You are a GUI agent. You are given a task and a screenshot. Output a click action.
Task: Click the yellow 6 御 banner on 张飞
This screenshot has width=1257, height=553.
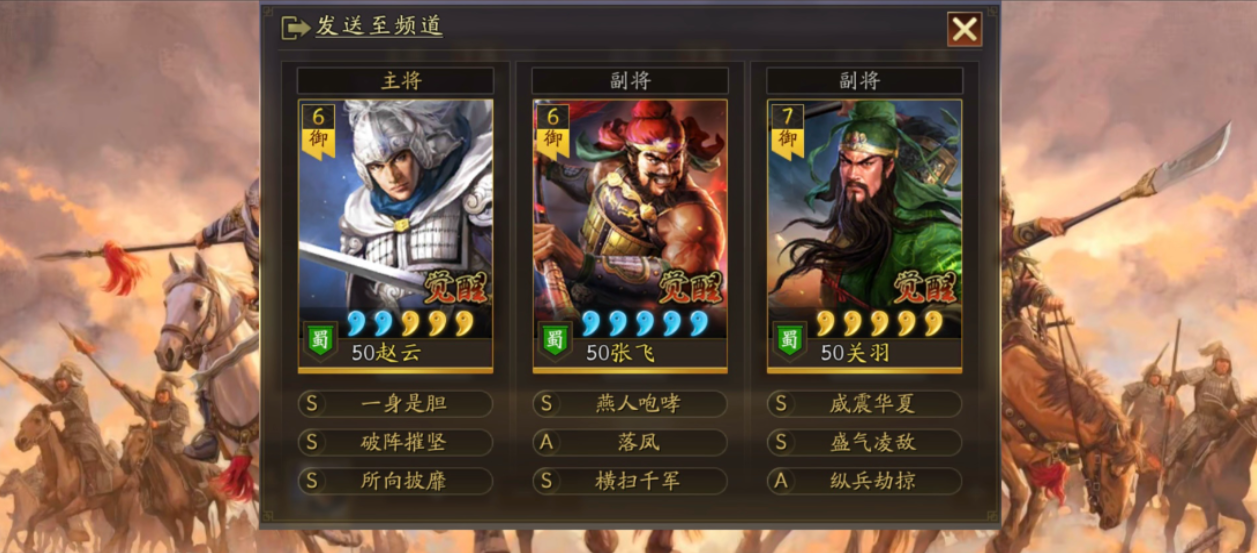pyautogui.click(x=552, y=130)
